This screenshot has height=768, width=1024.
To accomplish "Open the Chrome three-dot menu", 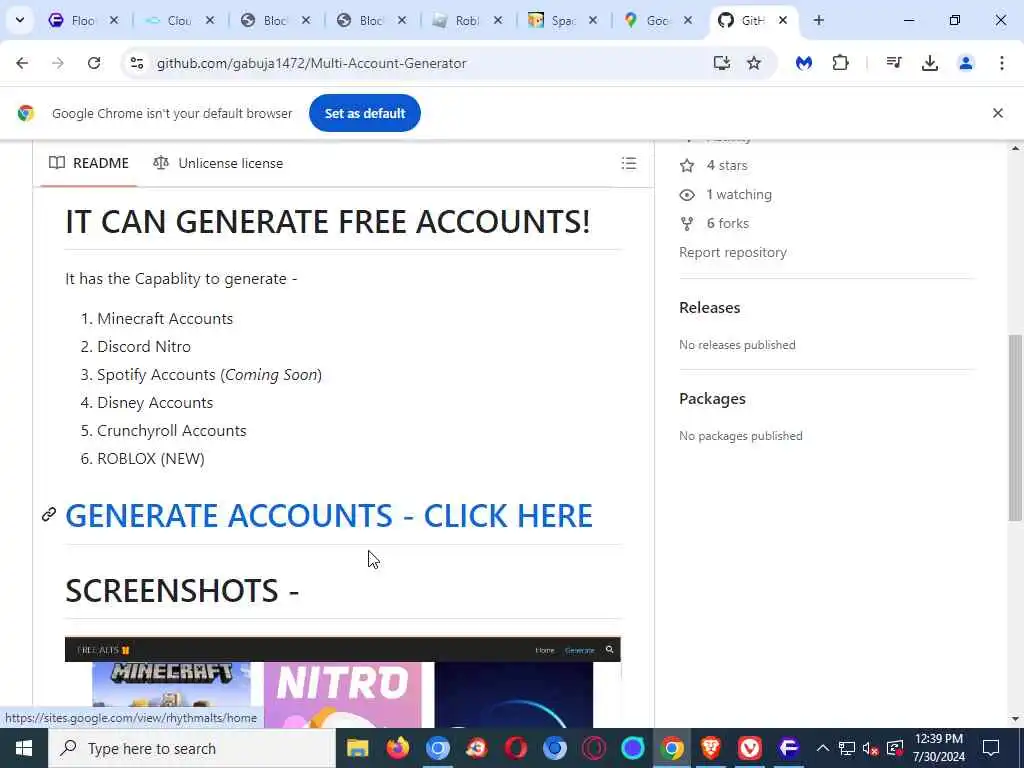I will [x=1001, y=63].
